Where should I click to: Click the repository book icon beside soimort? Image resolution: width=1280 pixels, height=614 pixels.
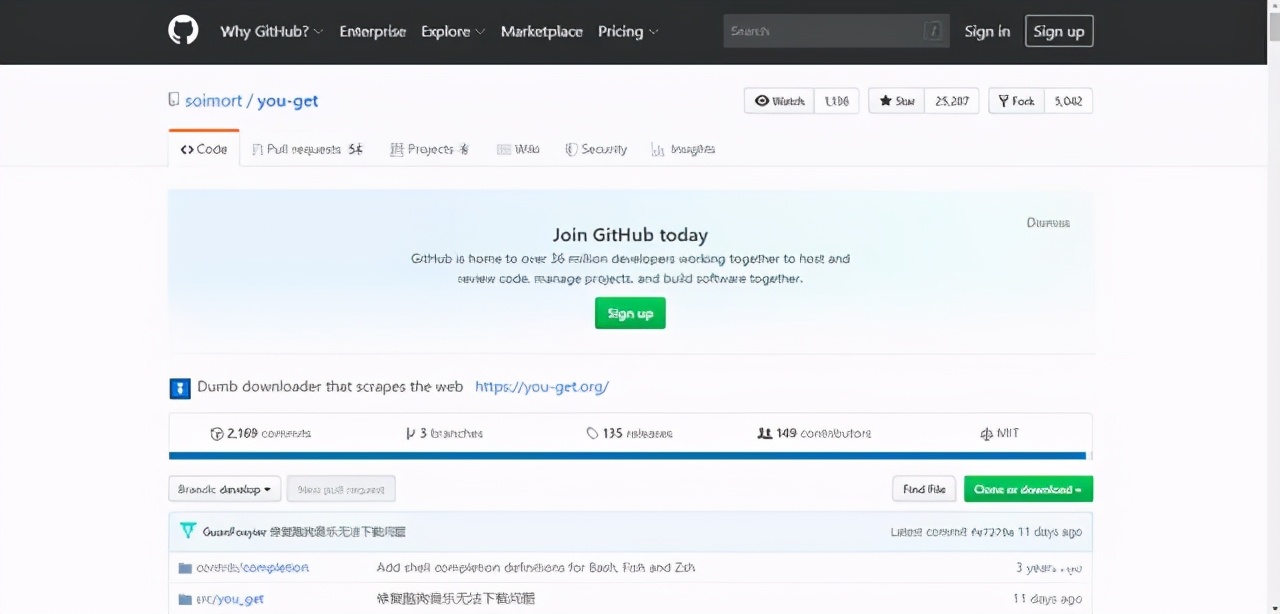(174, 100)
